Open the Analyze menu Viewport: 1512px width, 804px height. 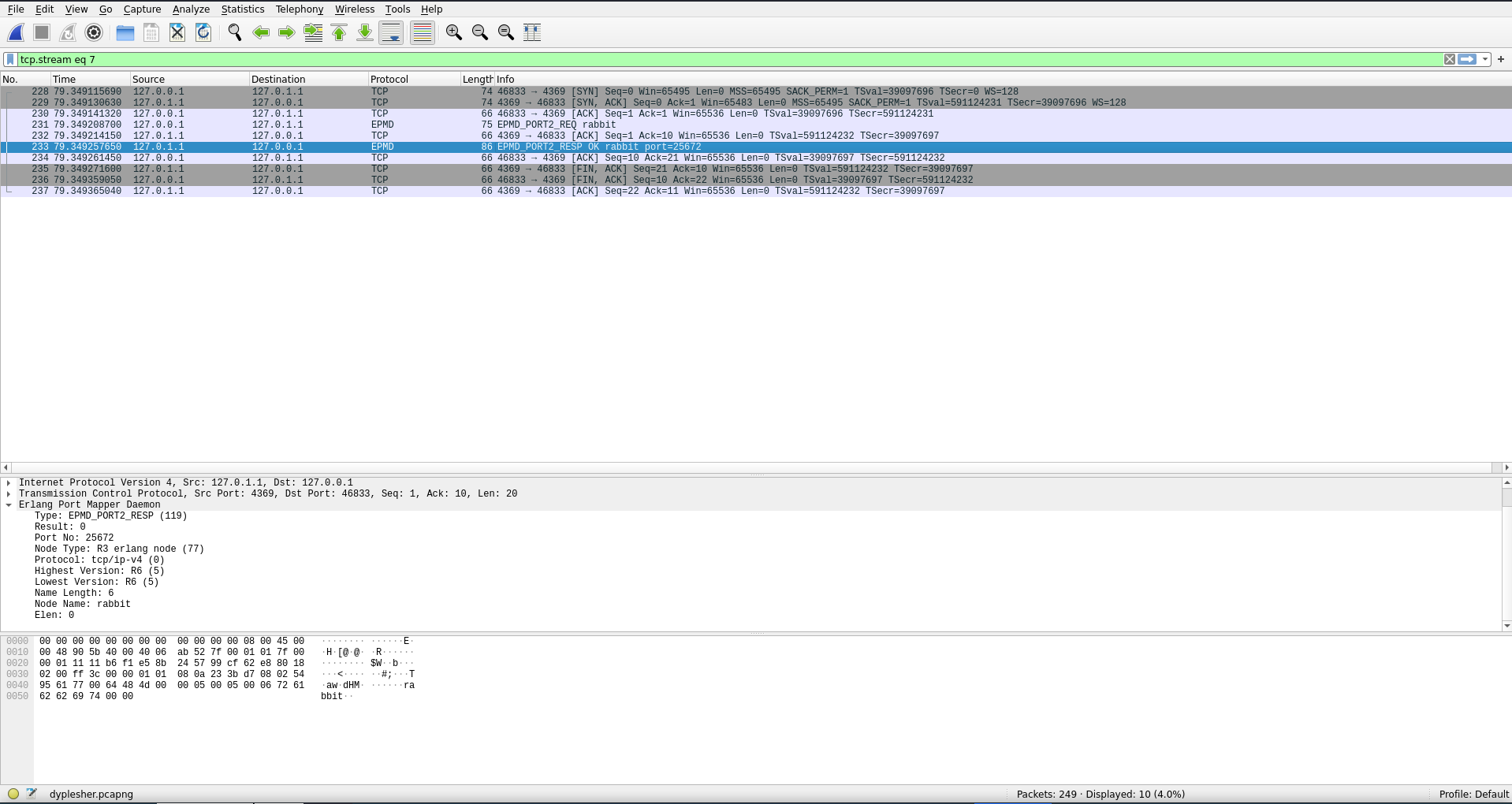(x=191, y=9)
